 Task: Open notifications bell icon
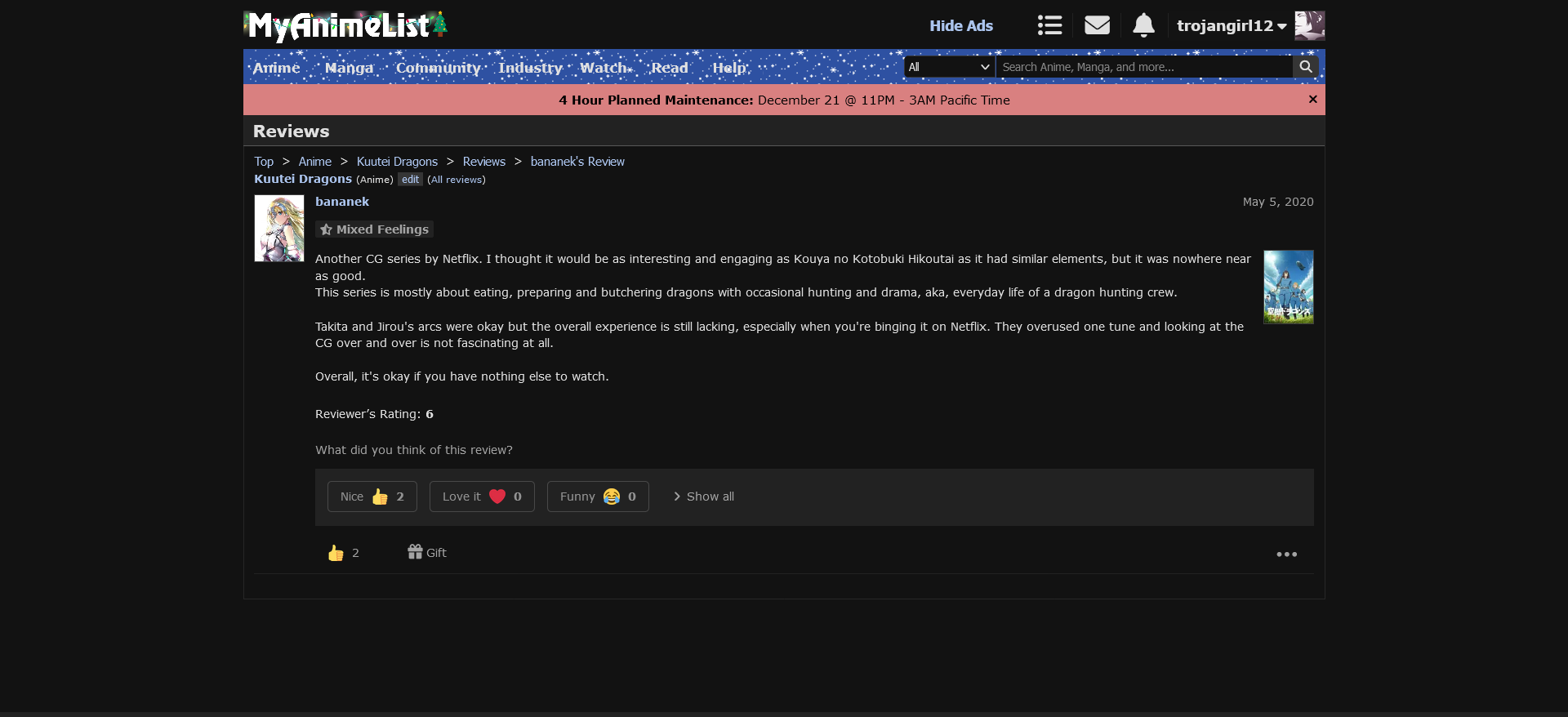pos(1143,25)
